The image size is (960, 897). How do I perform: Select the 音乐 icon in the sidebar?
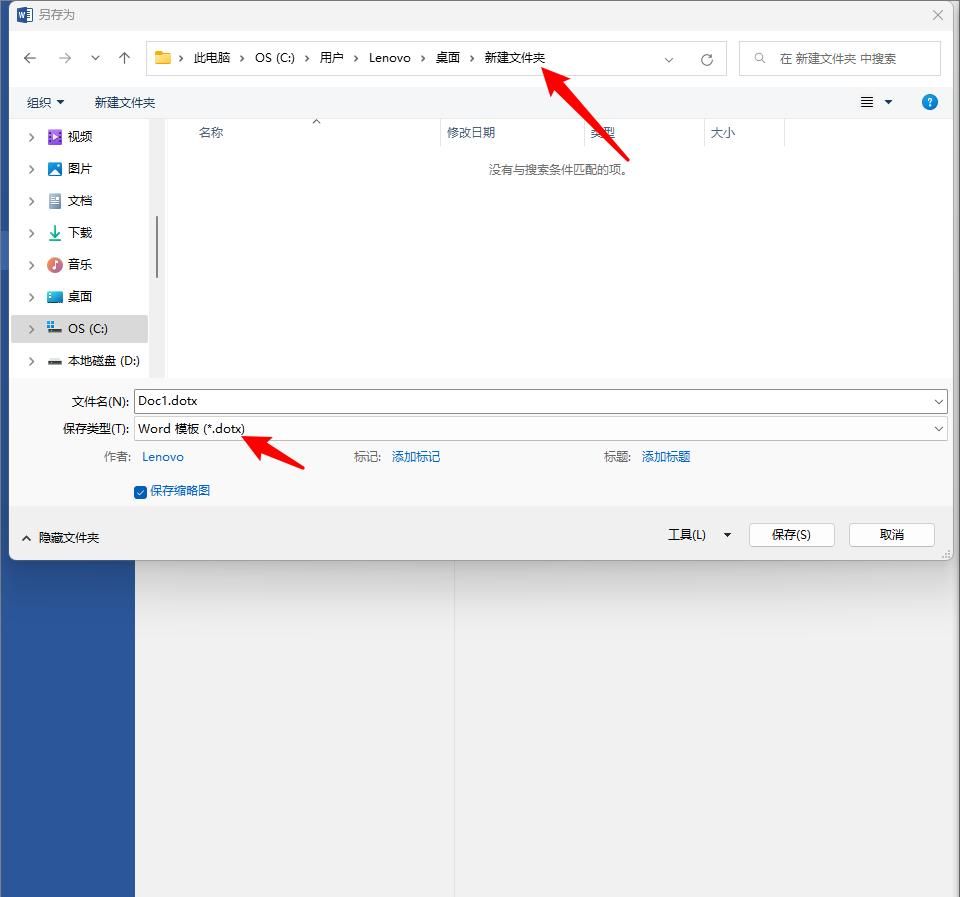(x=53, y=264)
